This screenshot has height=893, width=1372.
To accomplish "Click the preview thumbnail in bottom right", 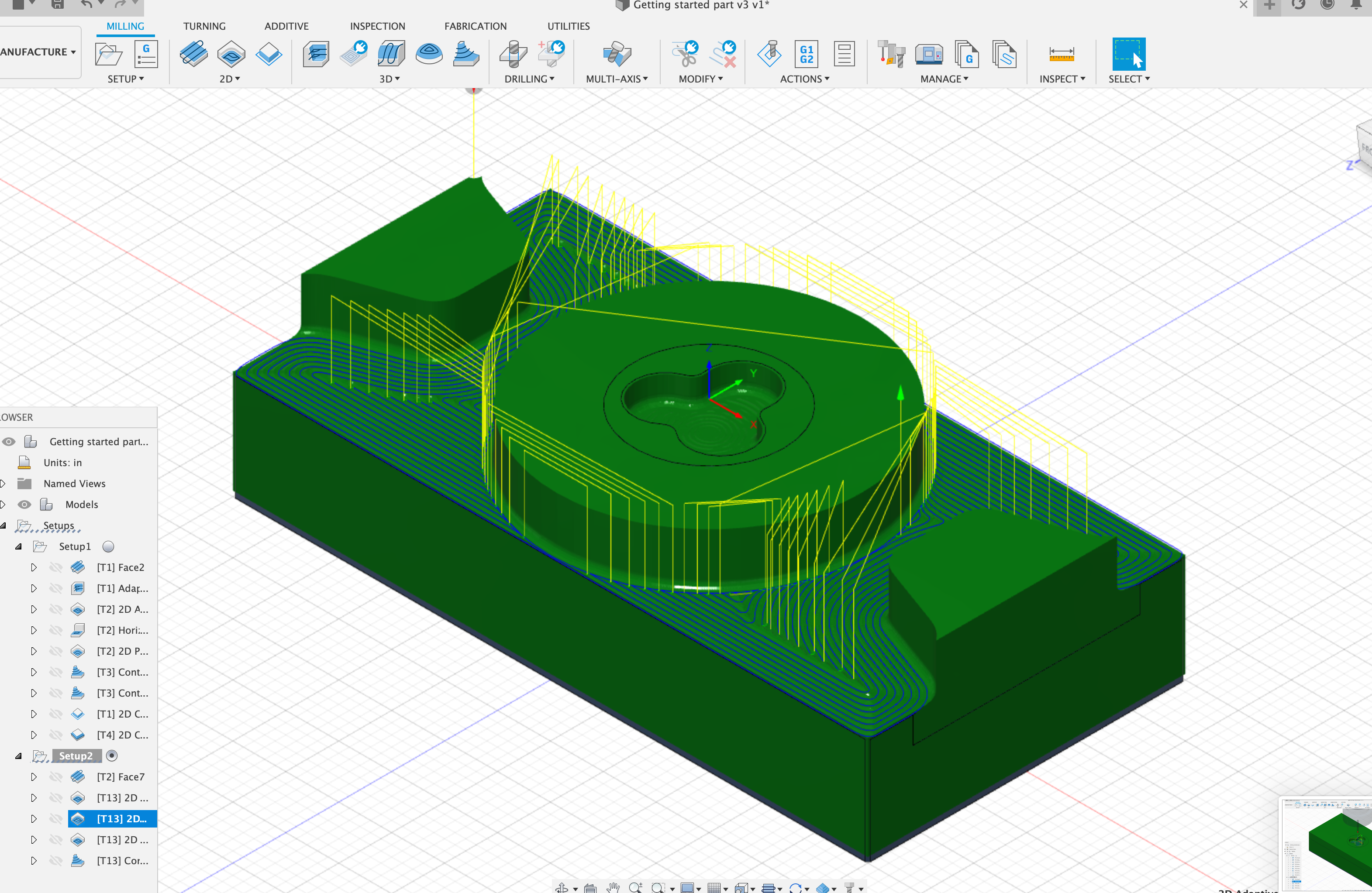I will [1326, 844].
